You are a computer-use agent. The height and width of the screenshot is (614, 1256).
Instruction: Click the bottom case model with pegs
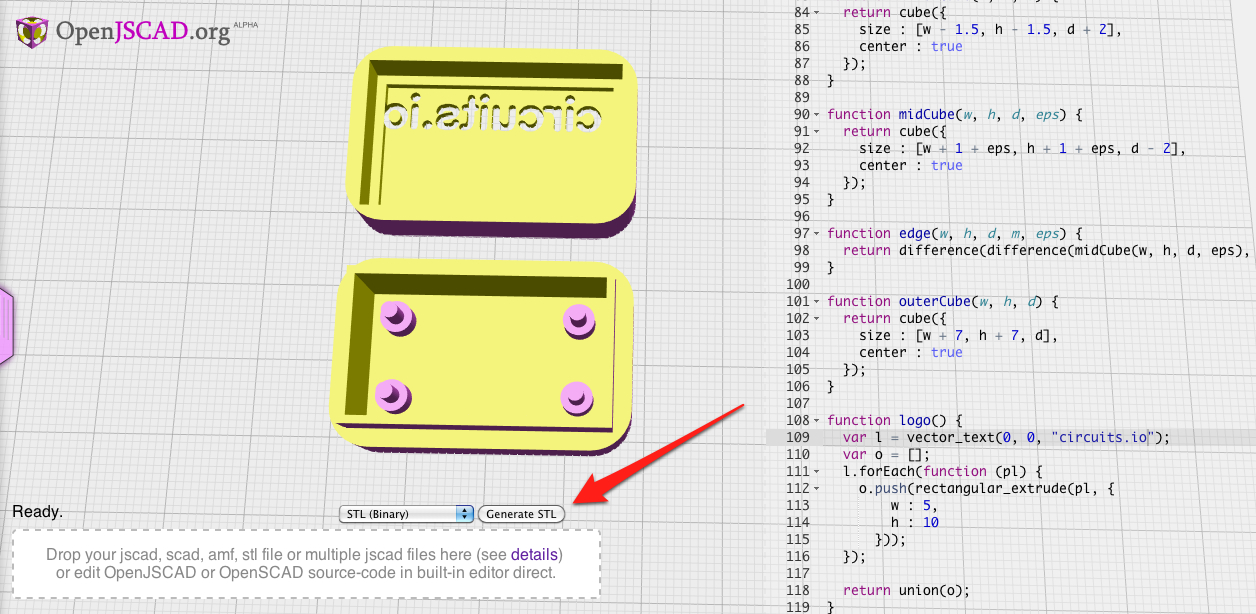[x=482, y=359]
